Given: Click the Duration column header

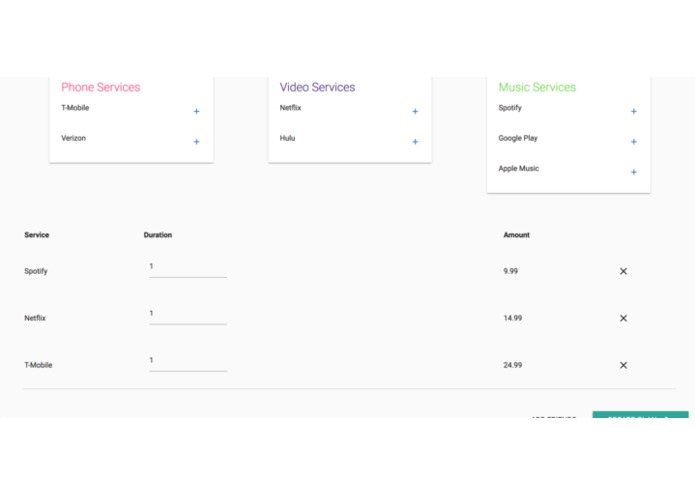Looking at the screenshot, I should (158, 235).
